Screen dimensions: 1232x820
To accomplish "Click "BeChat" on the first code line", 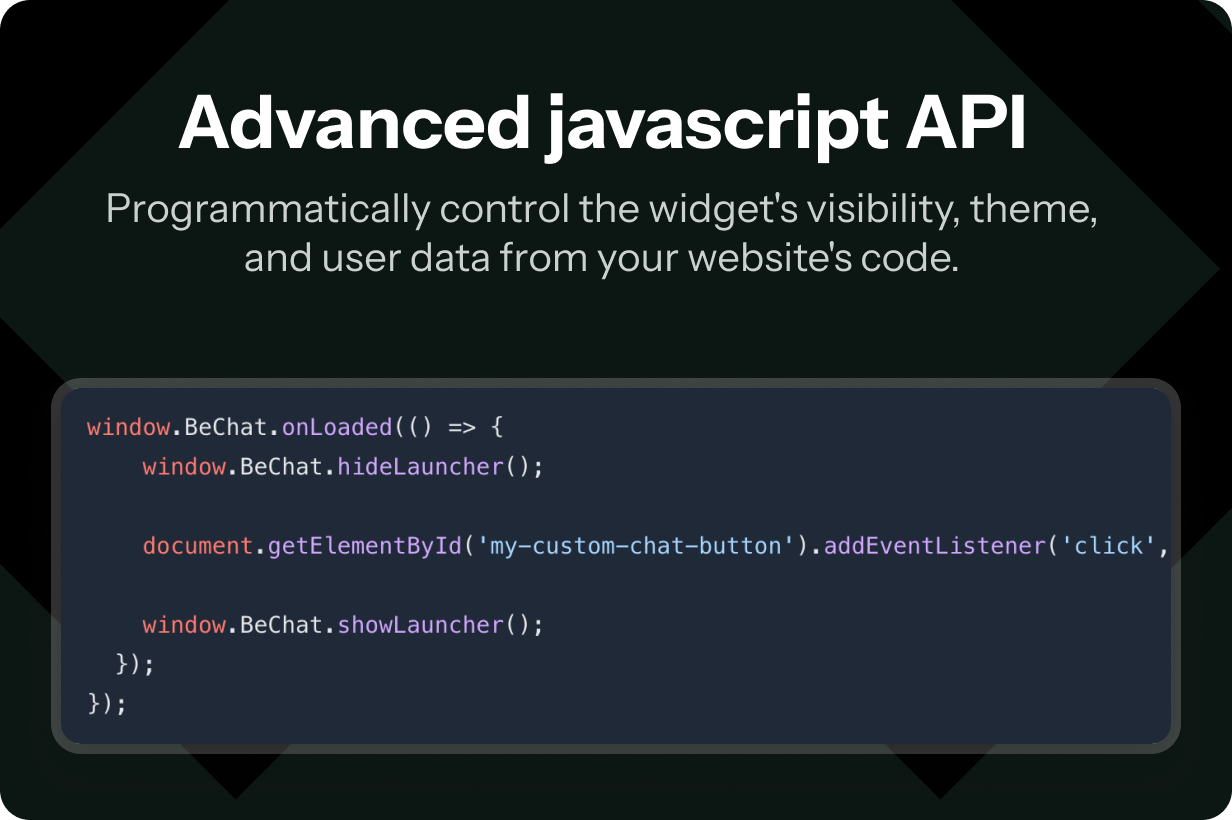I will tap(226, 427).
